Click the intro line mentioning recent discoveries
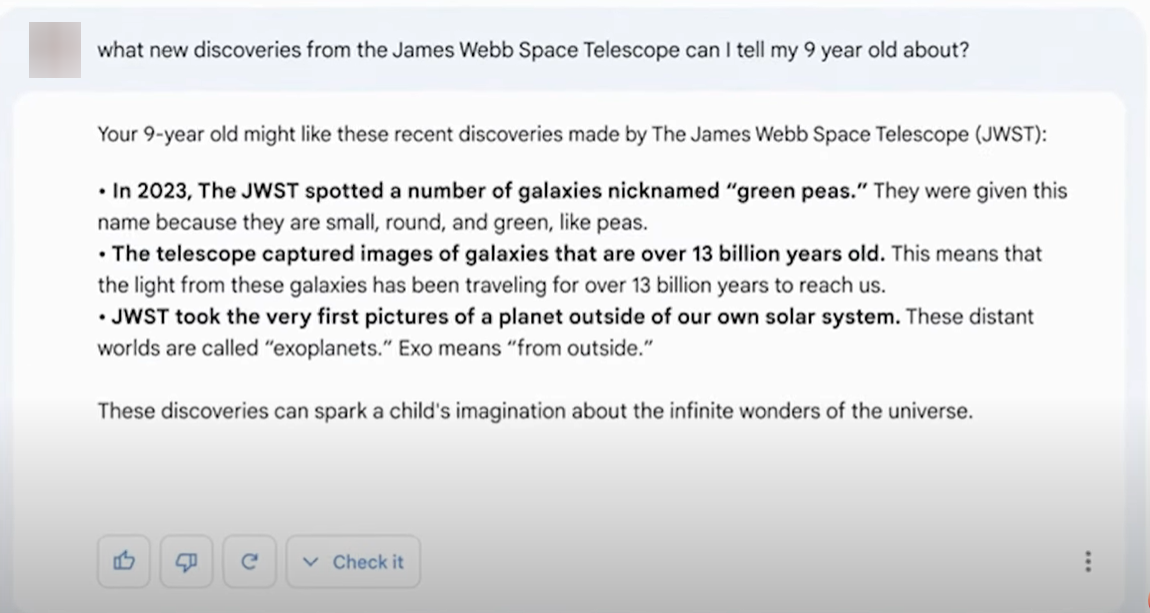This screenshot has height=613, width=1150. [x=572, y=135]
